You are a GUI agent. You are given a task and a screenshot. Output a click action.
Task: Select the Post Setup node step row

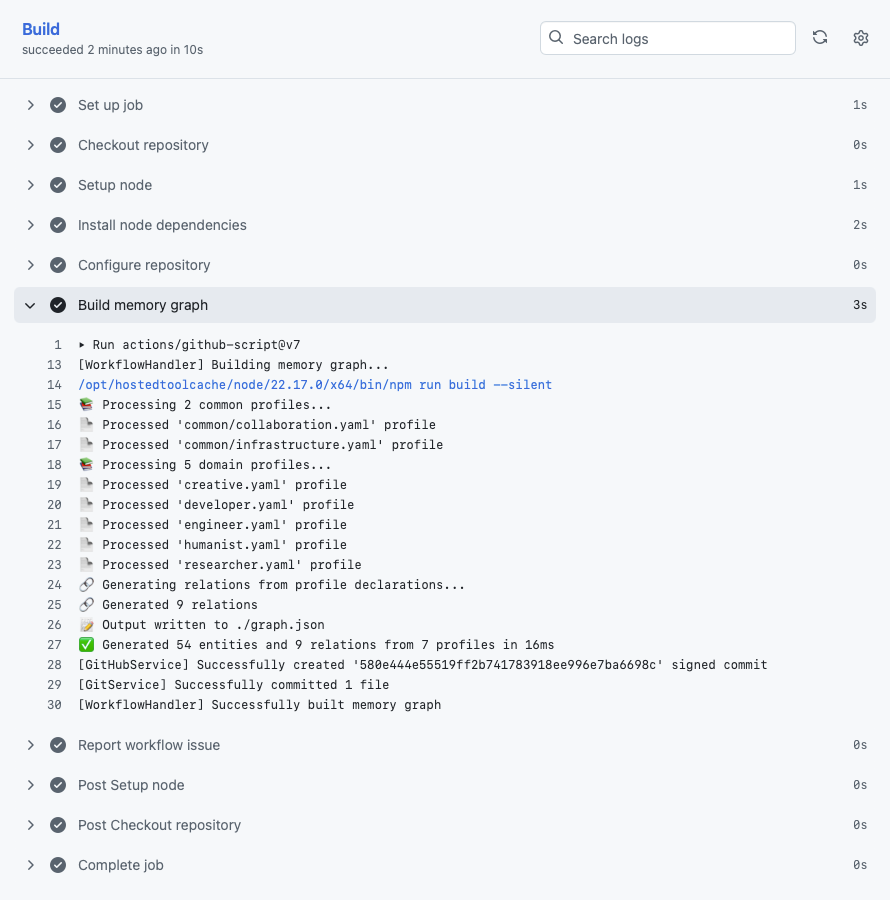[445, 785]
